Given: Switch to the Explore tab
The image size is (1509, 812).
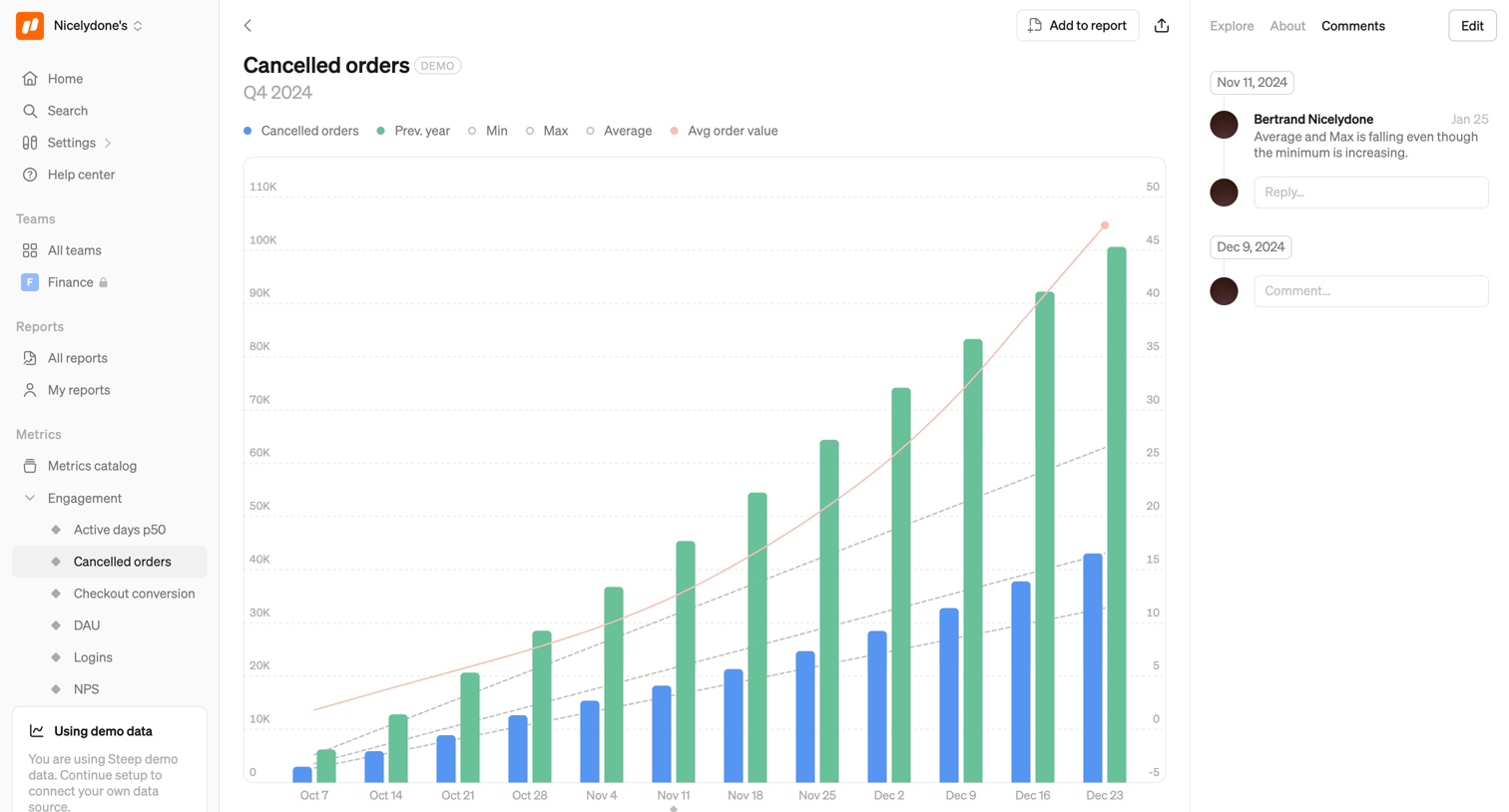Looking at the screenshot, I should click(x=1232, y=26).
